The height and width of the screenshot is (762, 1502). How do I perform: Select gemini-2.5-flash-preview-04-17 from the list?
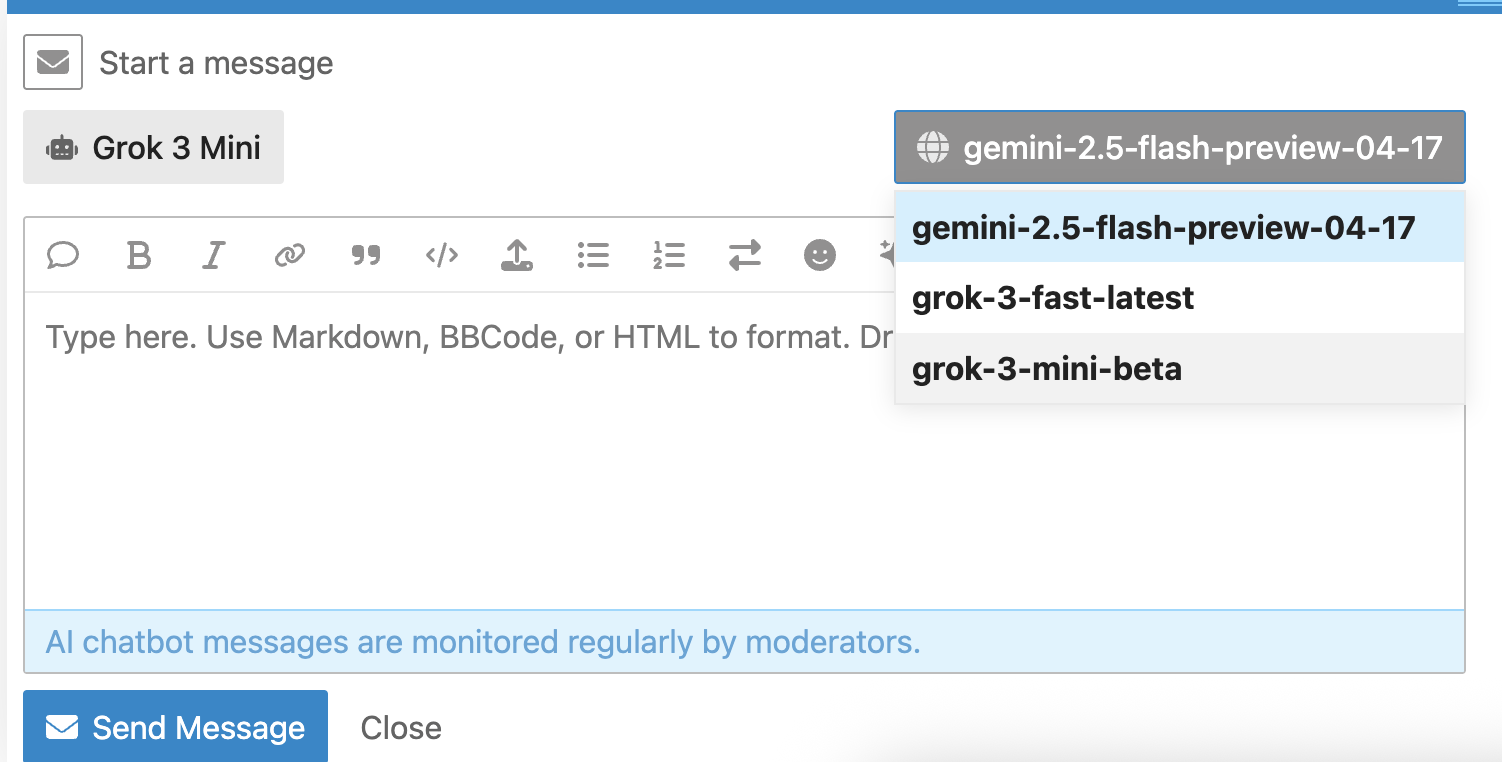coord(1163,228)
